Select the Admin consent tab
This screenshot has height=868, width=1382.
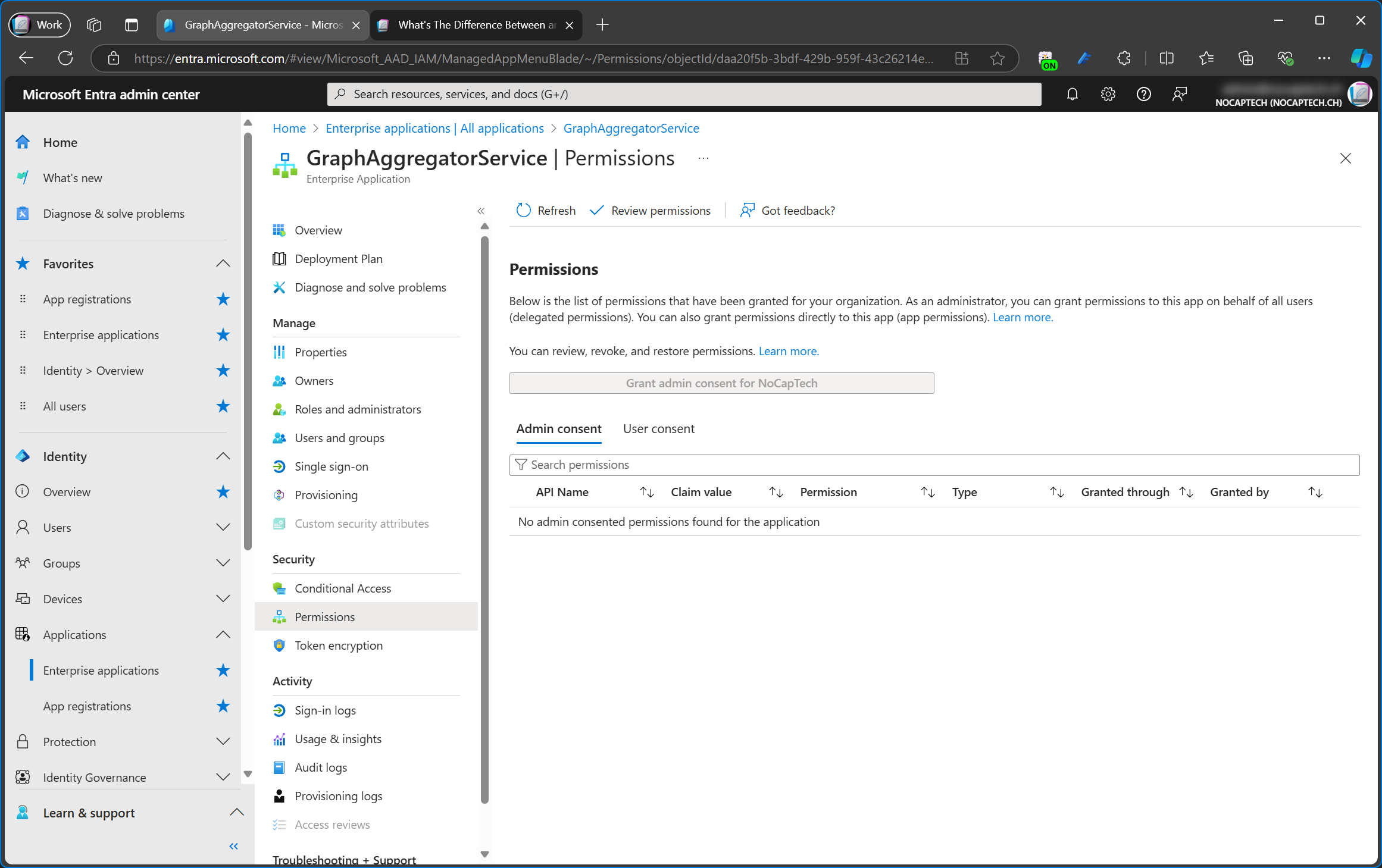[x=558, y=429]
